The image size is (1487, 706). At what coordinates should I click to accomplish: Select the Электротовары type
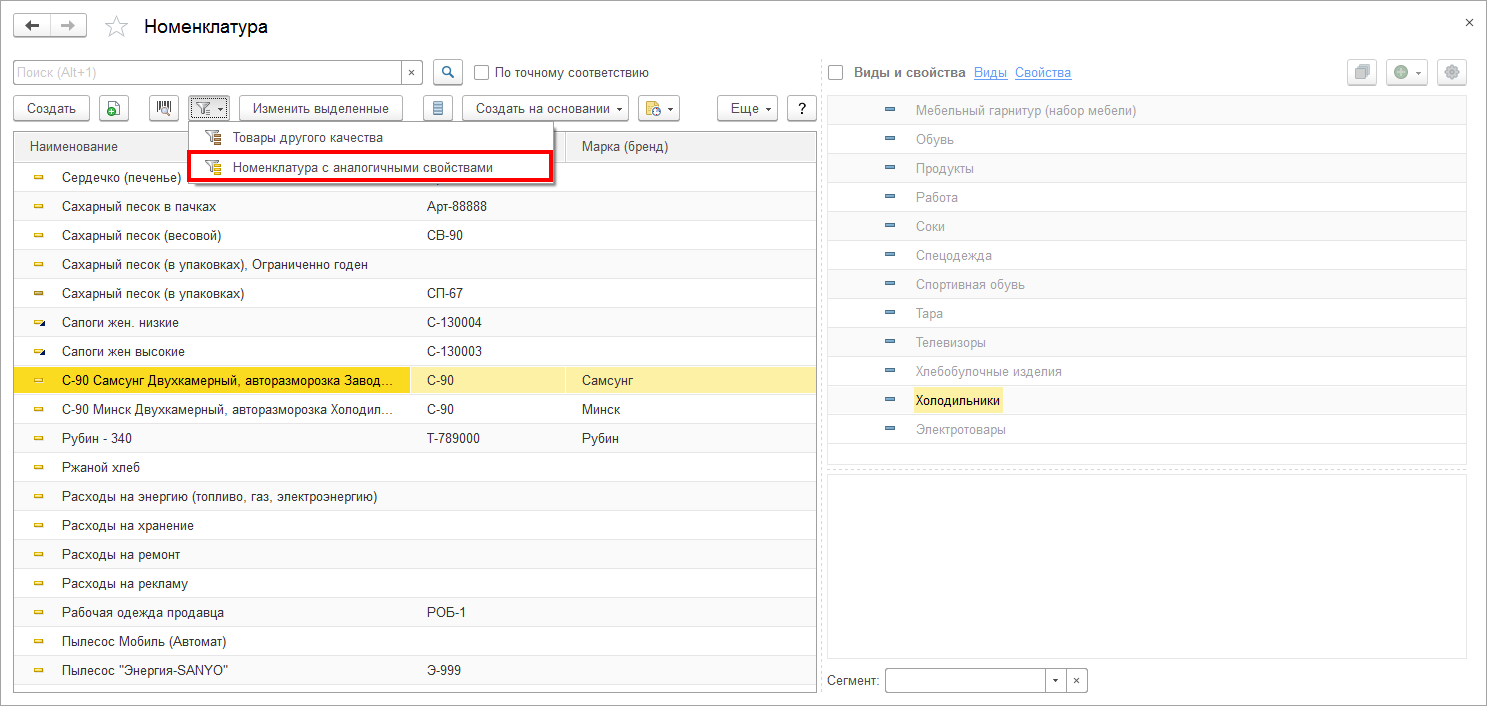(x=961, y=429)
